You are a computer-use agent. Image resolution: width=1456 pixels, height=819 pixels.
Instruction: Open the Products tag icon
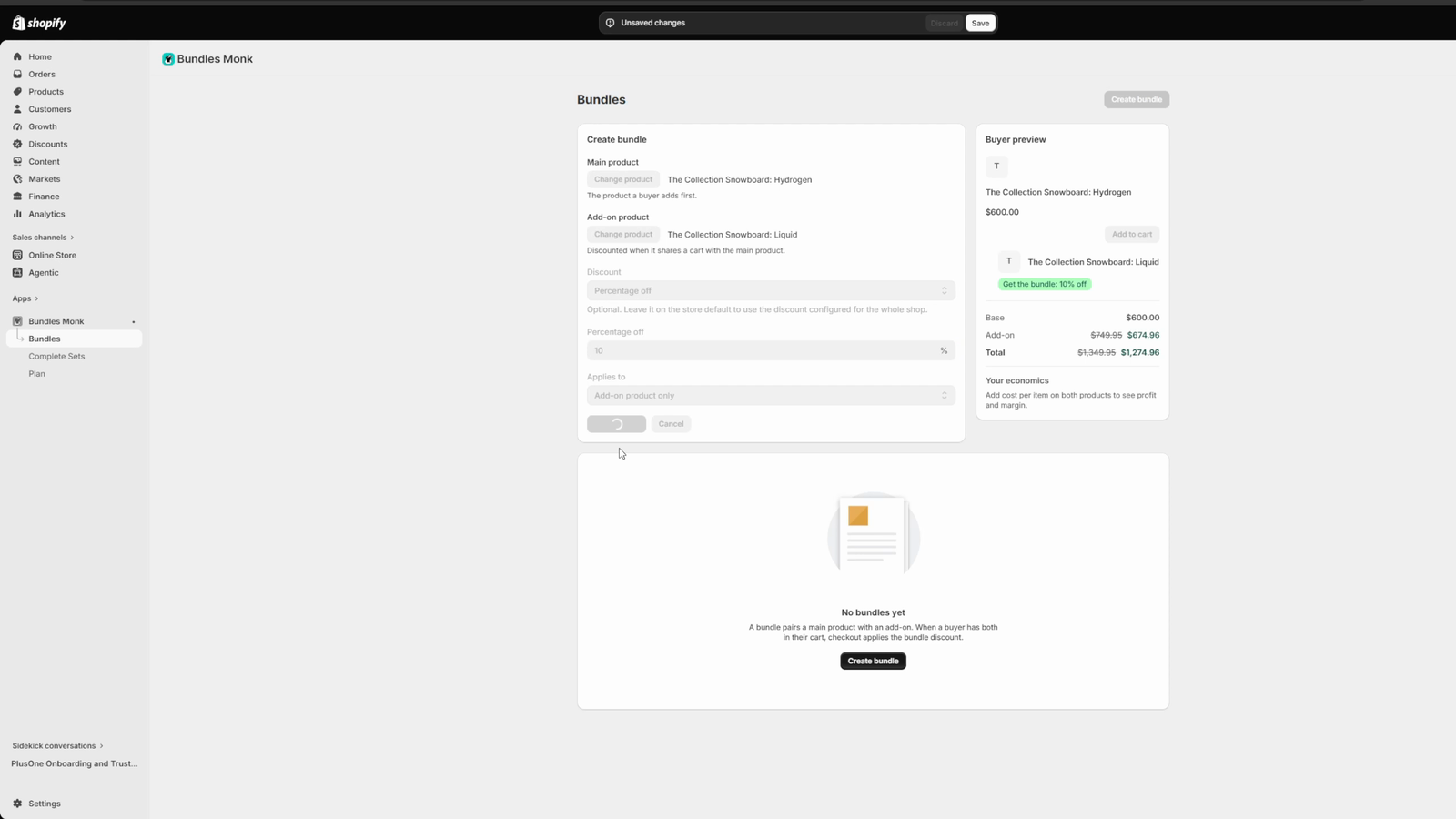17,91
